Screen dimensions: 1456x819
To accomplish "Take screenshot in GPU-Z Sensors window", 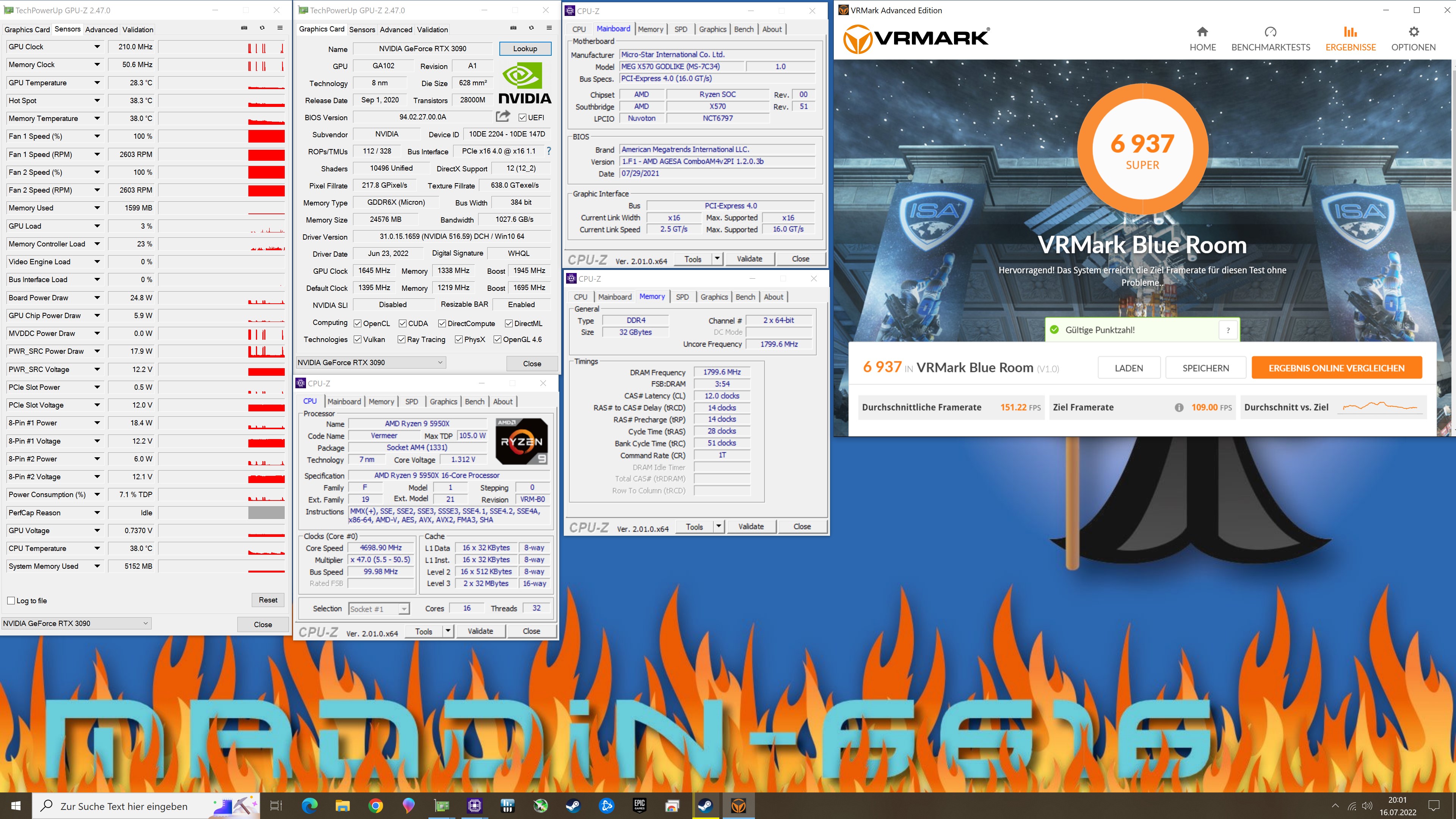I will pyautogui.click(x=244, y=28).
